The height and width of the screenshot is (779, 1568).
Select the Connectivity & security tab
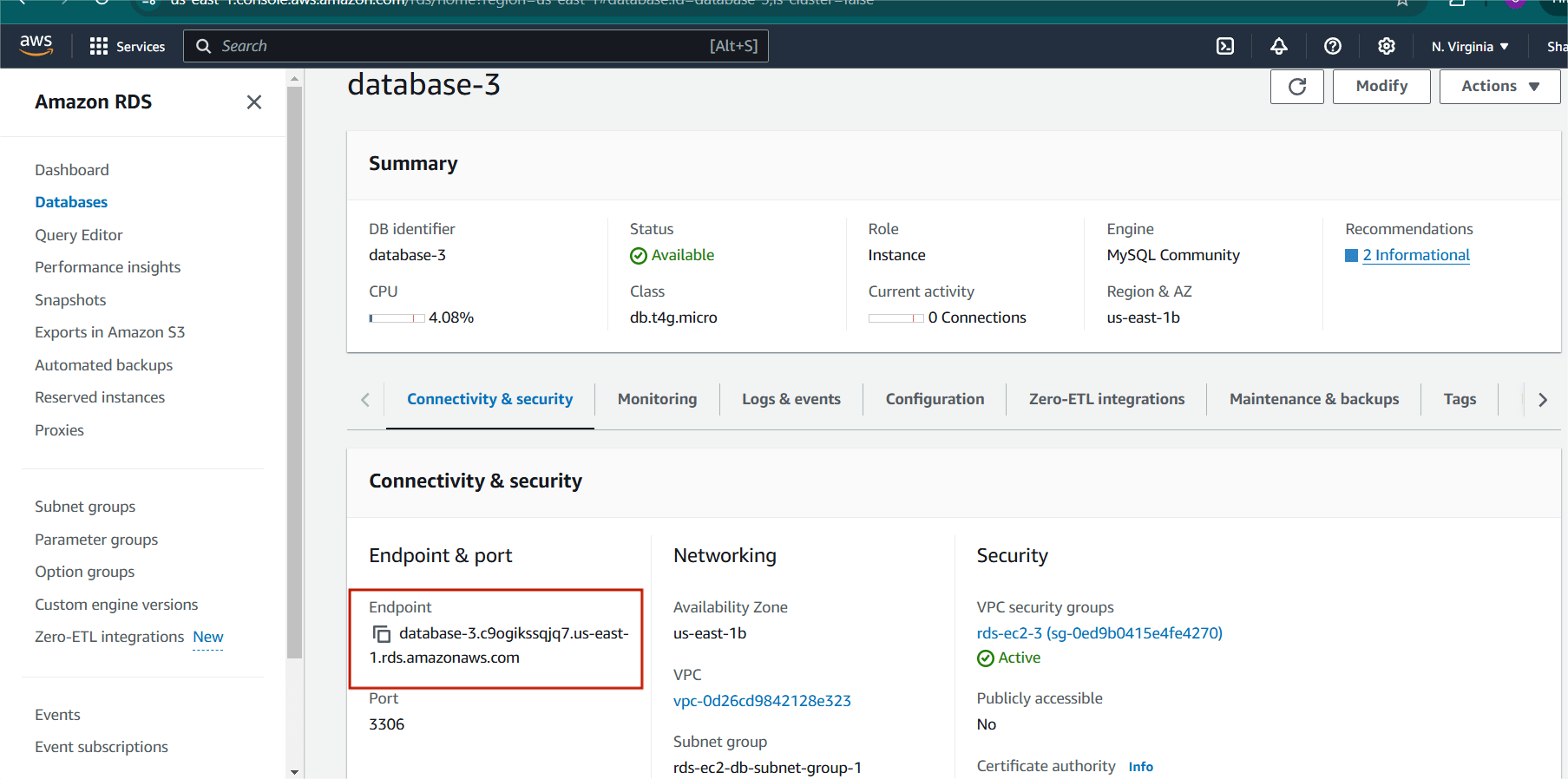pos(490,399)
